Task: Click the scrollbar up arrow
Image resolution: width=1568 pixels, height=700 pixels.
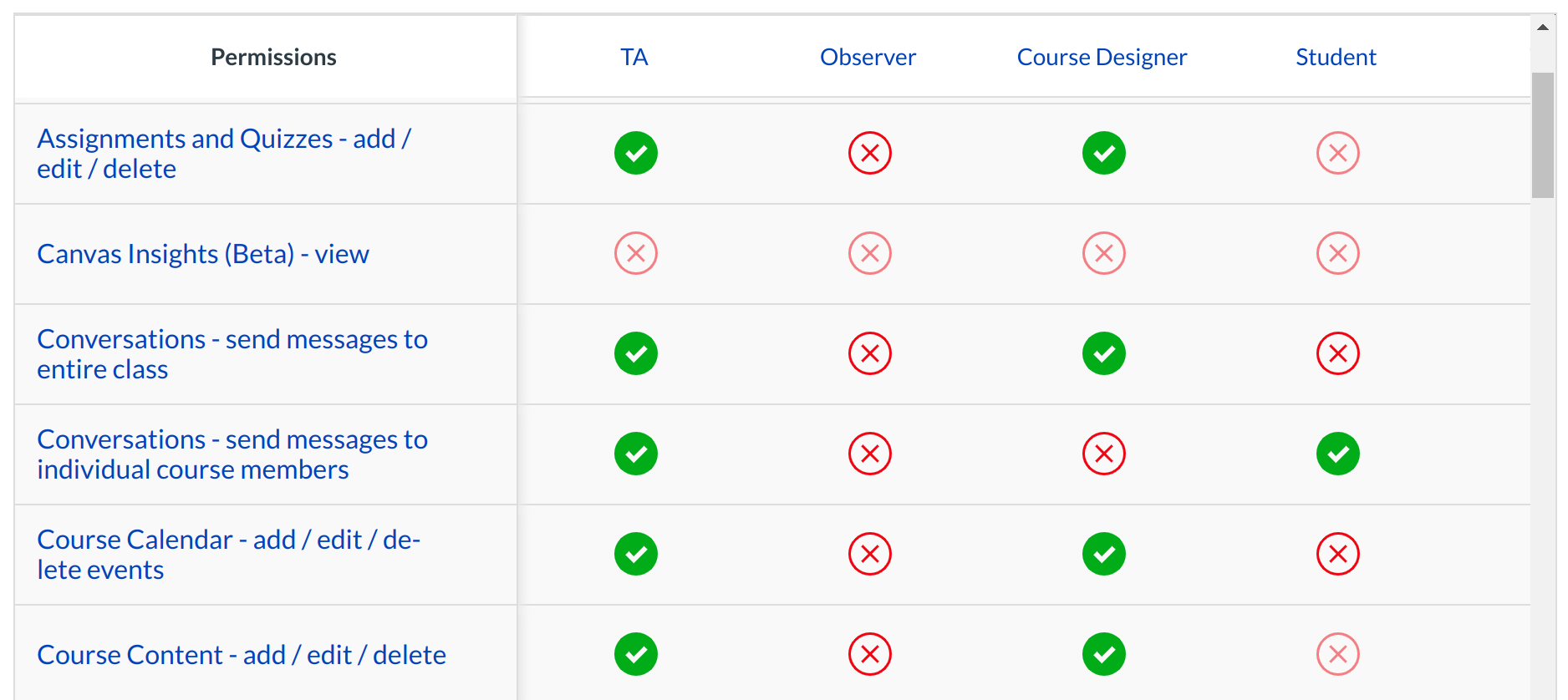Action: (1540, 26)
